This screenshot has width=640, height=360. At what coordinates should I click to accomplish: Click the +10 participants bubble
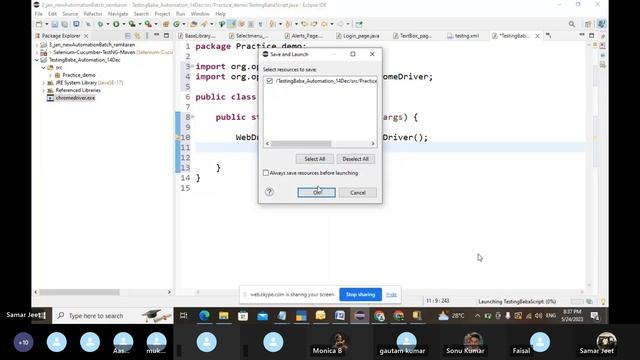[x=24, y=342]
